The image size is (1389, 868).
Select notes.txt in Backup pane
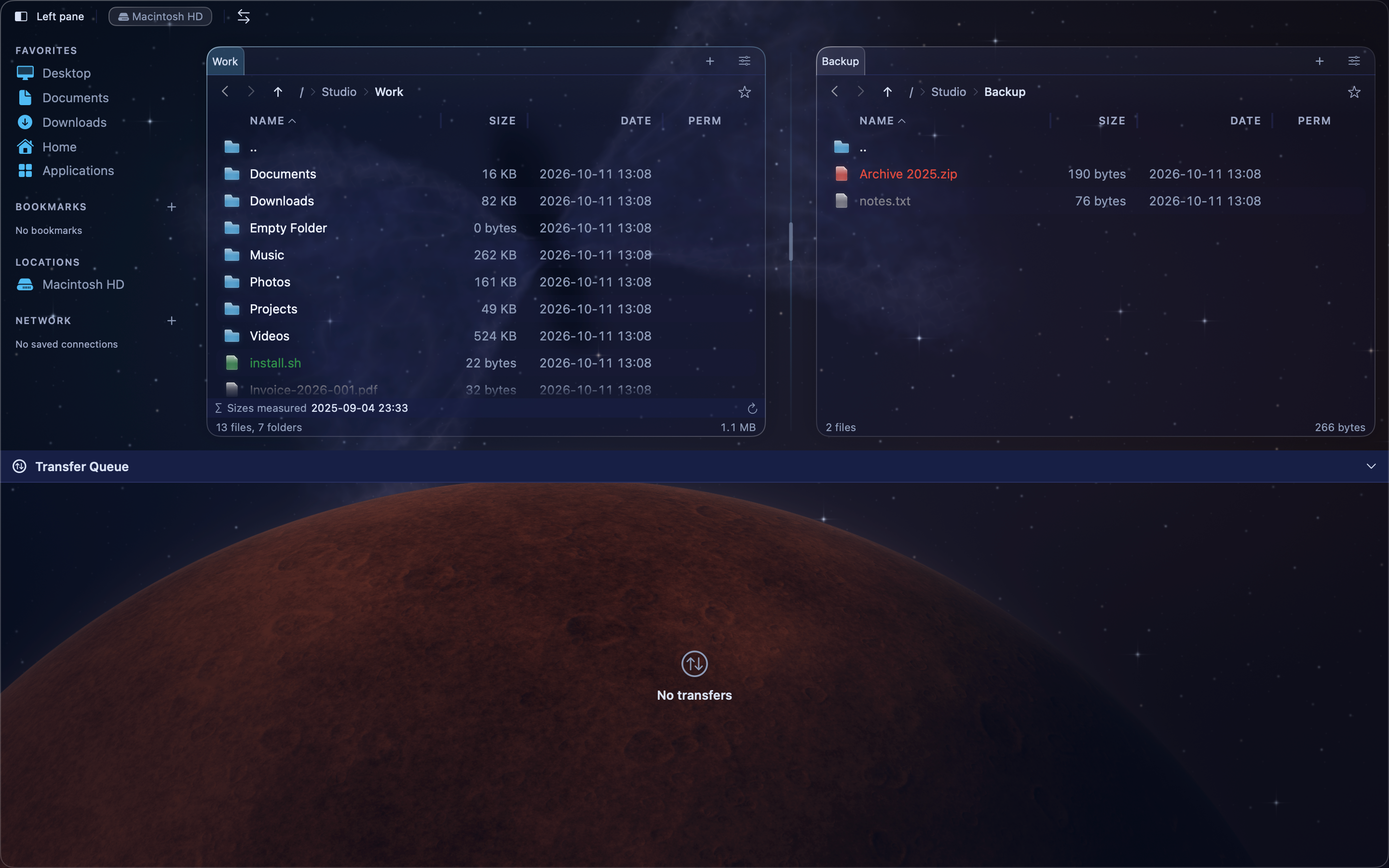coord(1095,201)
